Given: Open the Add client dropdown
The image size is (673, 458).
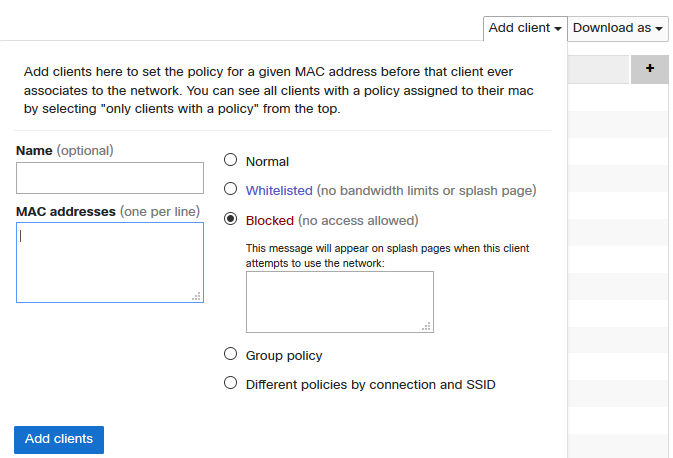Looking at the screenshot, I should (x=524, y=28).
